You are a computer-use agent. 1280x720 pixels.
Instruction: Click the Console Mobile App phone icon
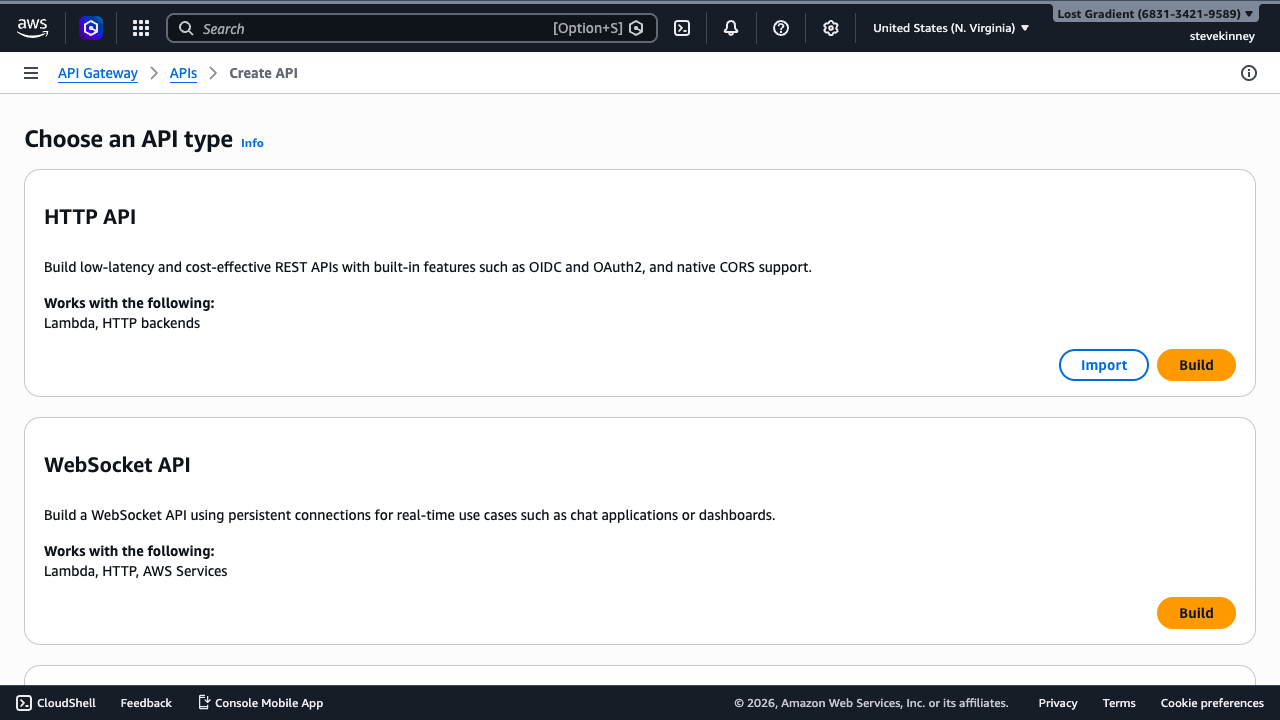pyautogui.click(x=204, y=703)
